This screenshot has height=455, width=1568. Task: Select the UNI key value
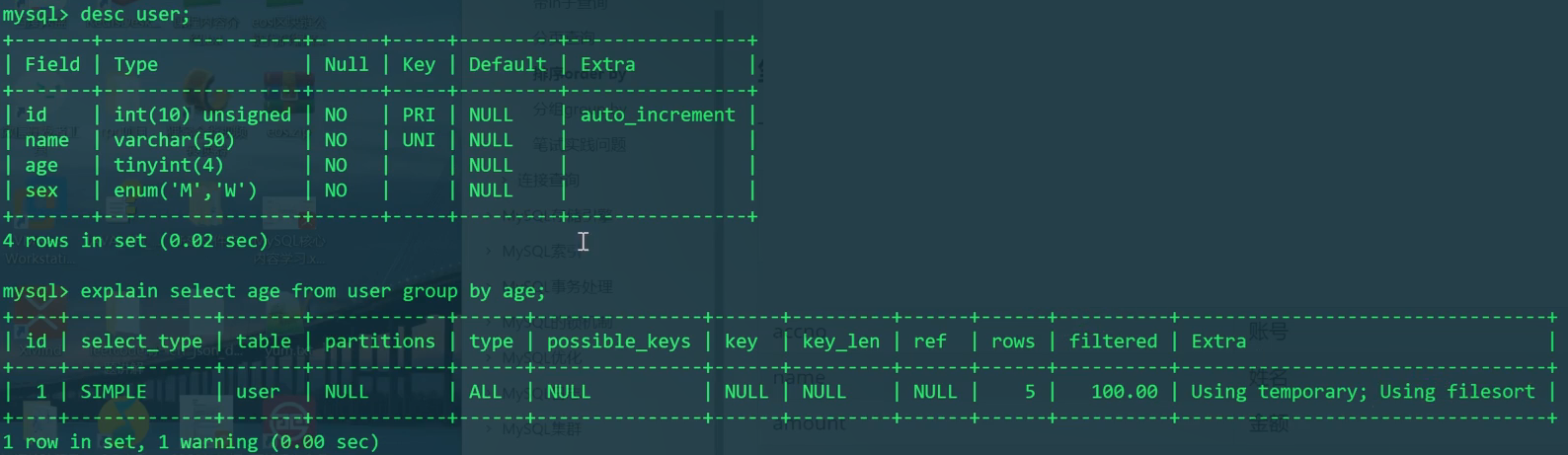coord(419,140)
